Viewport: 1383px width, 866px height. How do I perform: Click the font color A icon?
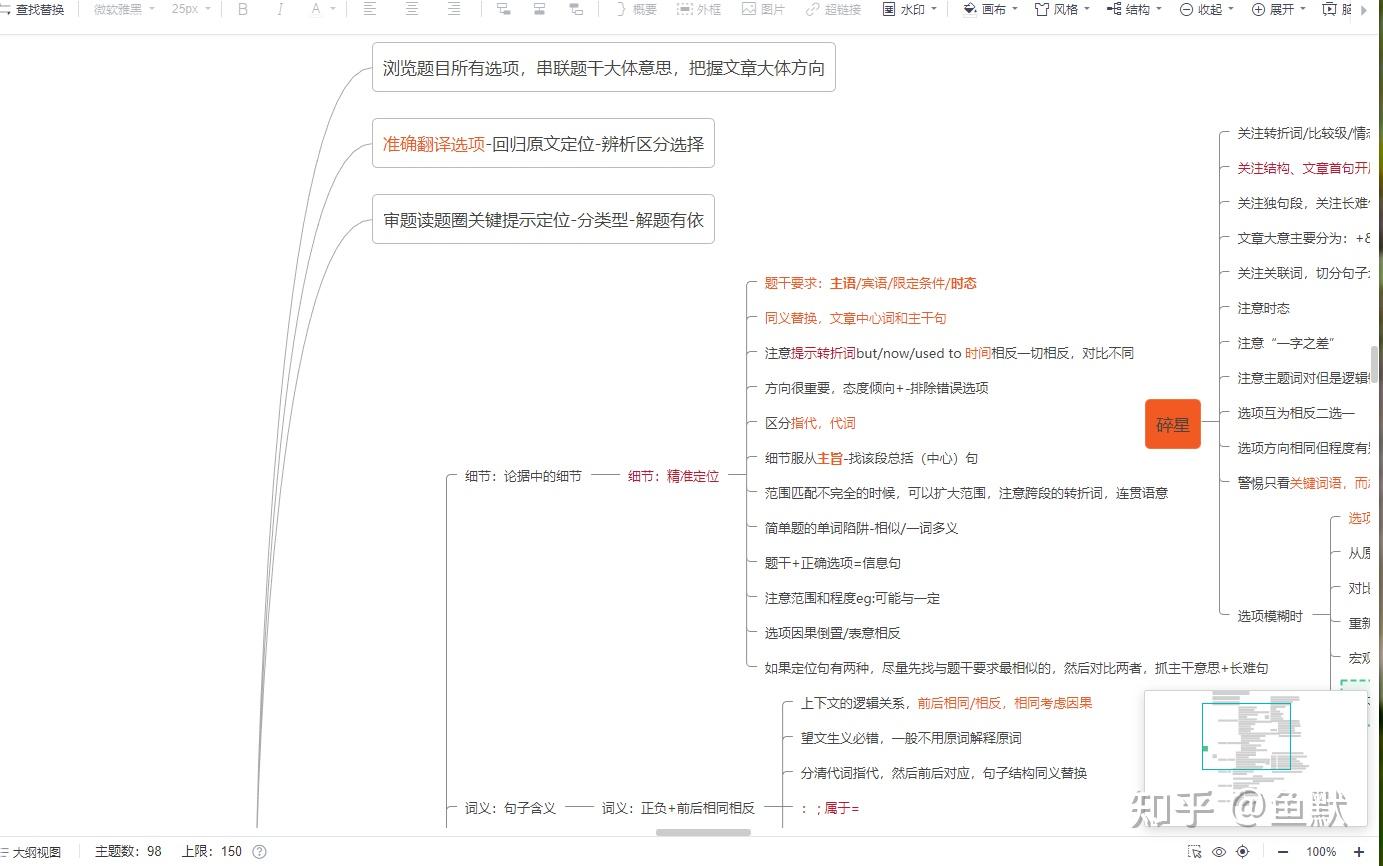tap(316, 9)
